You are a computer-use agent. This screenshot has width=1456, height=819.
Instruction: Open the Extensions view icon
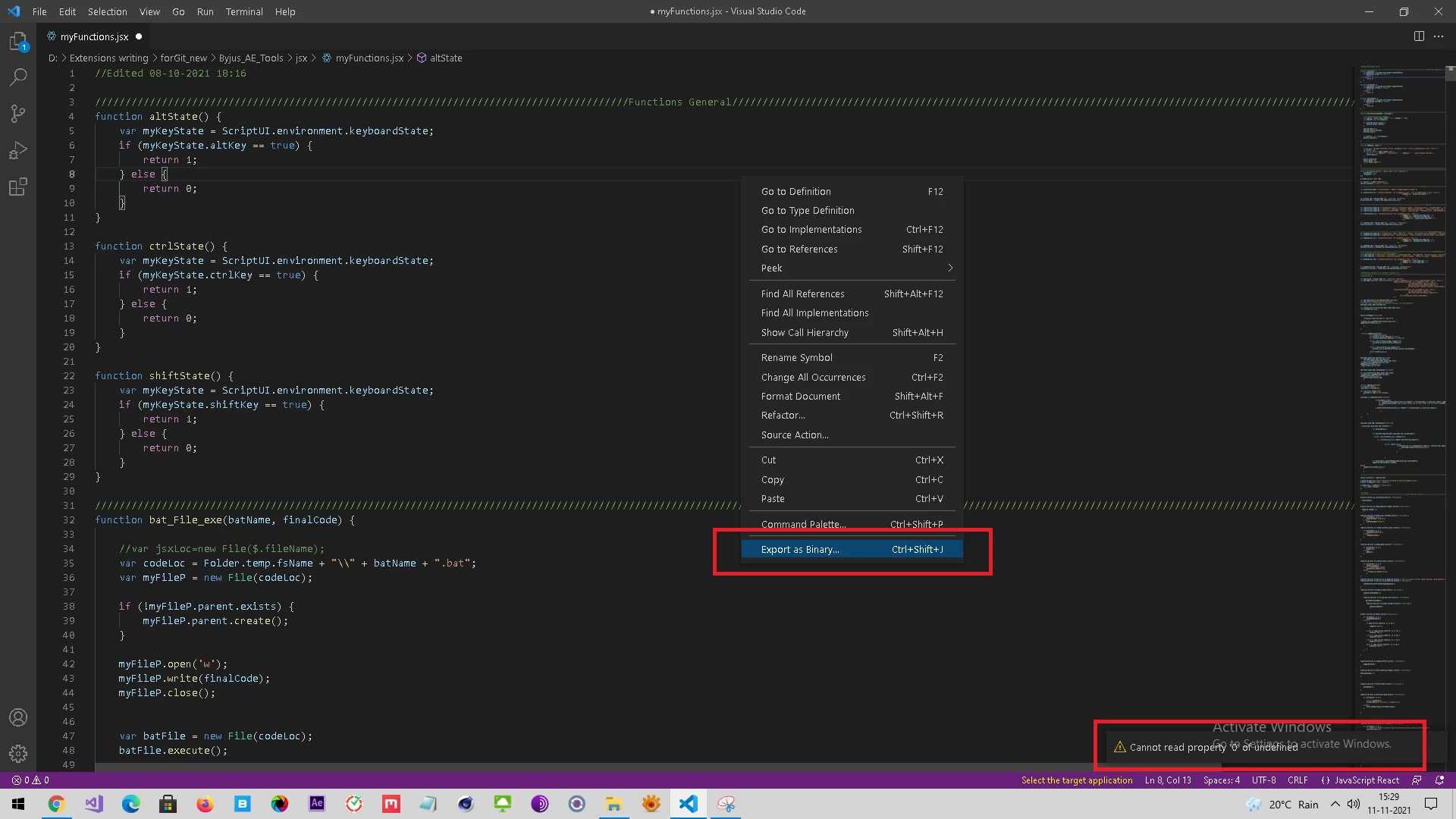click(x=18, y=187)
